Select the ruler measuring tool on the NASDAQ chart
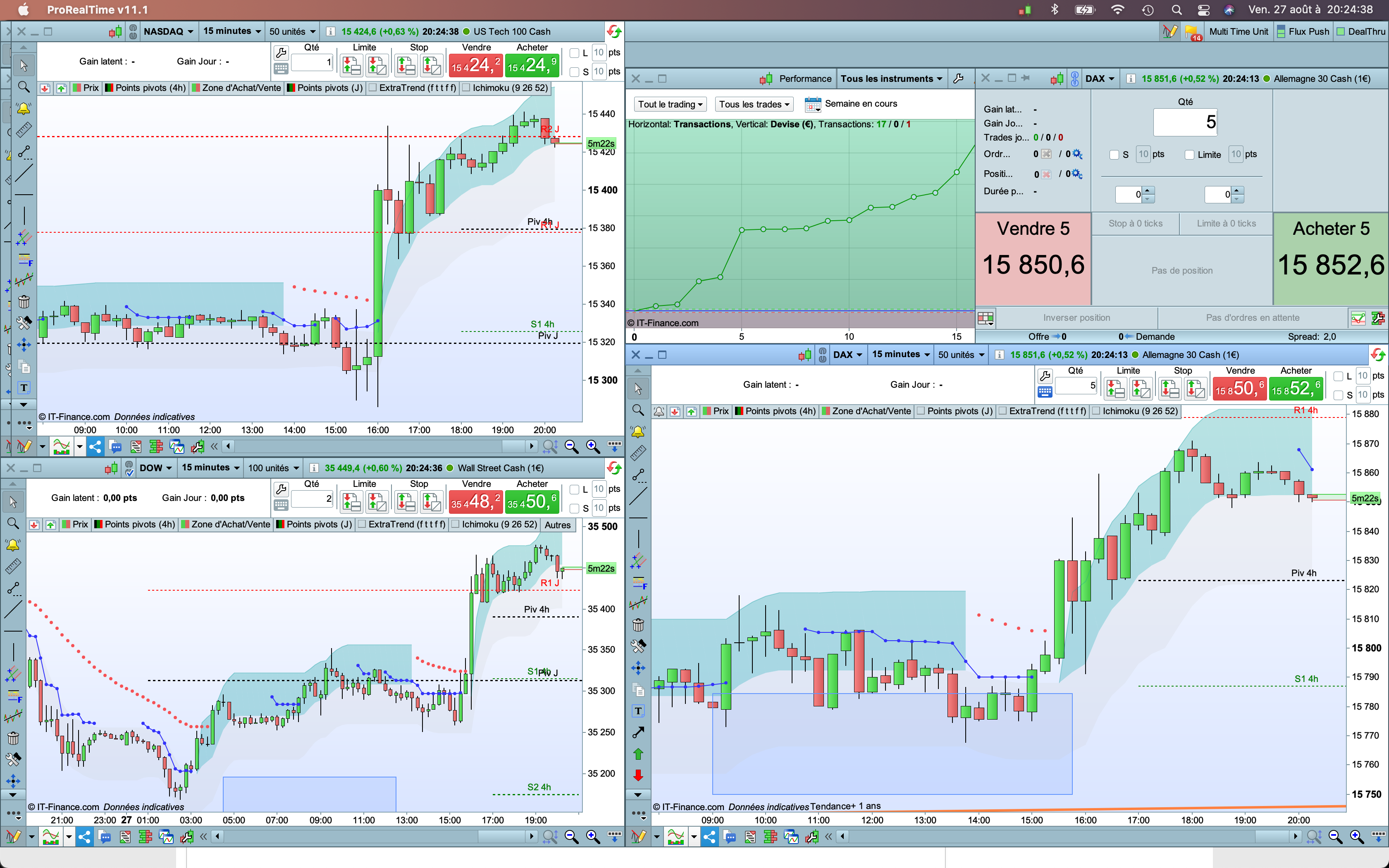Screen dimensions: 1389x868 coord(24,130)
